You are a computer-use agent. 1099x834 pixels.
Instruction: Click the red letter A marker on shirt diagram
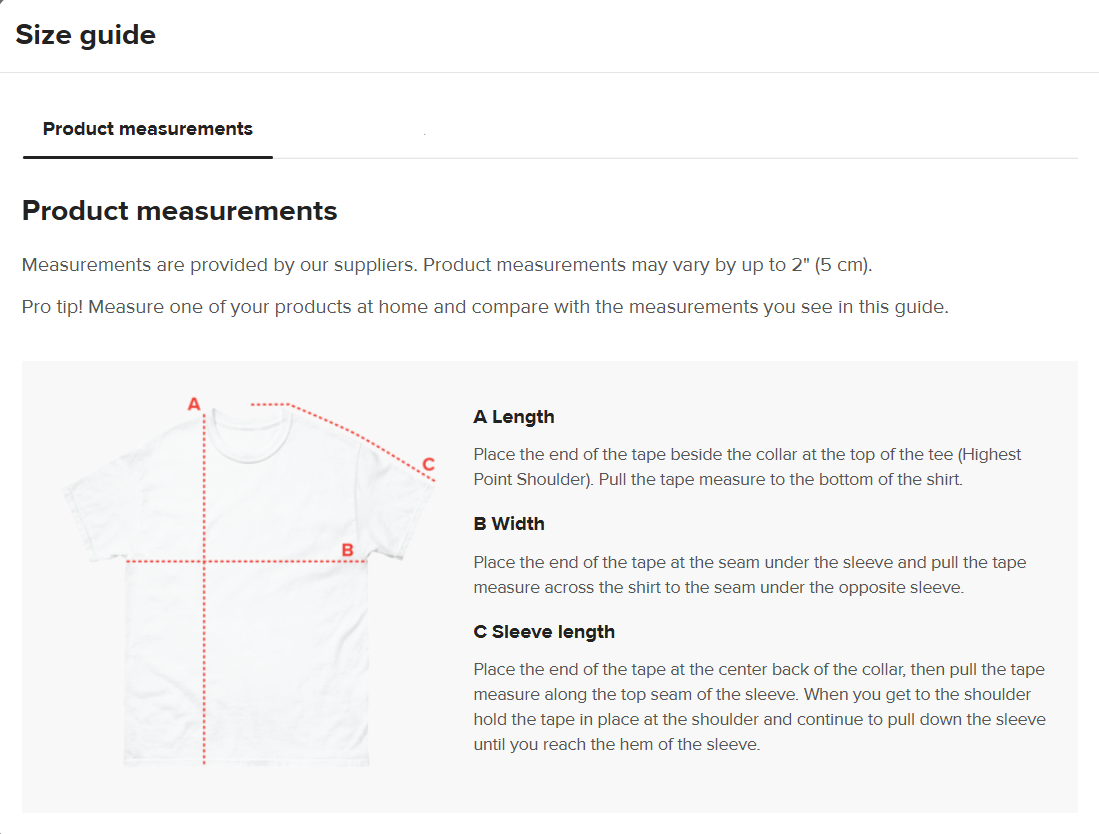click(x=194, y=404)
